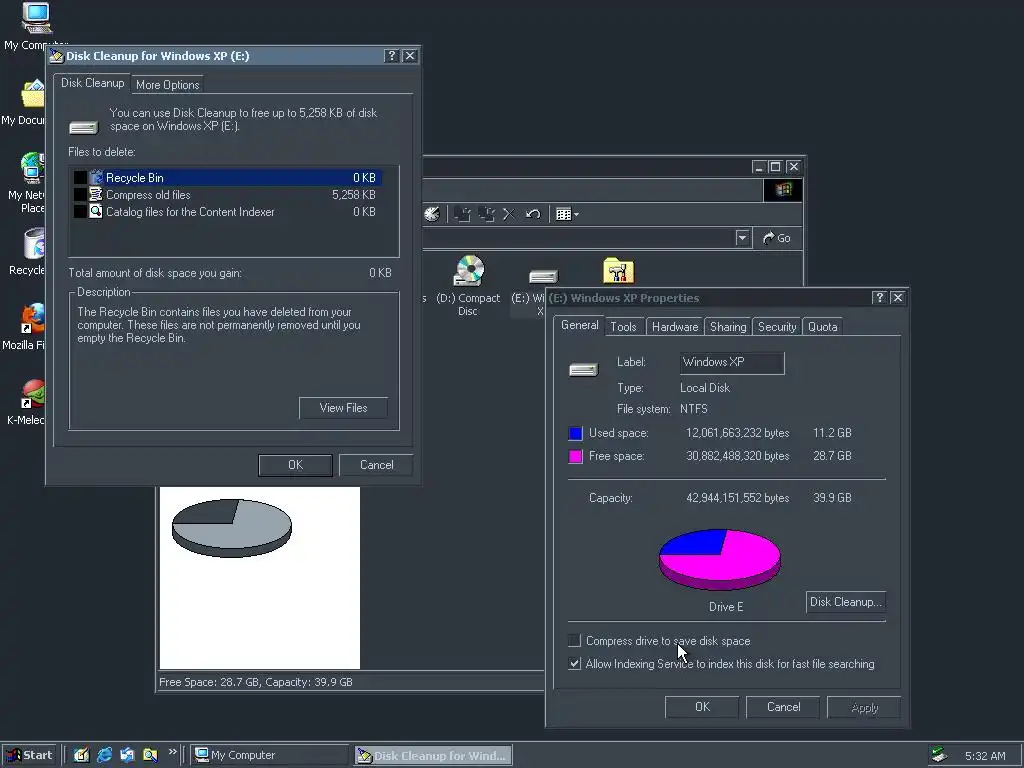This screenshot has width=1024, height=768.
Task: Click OK in the Windows XP Properties dialog
Action: [702, 707]
